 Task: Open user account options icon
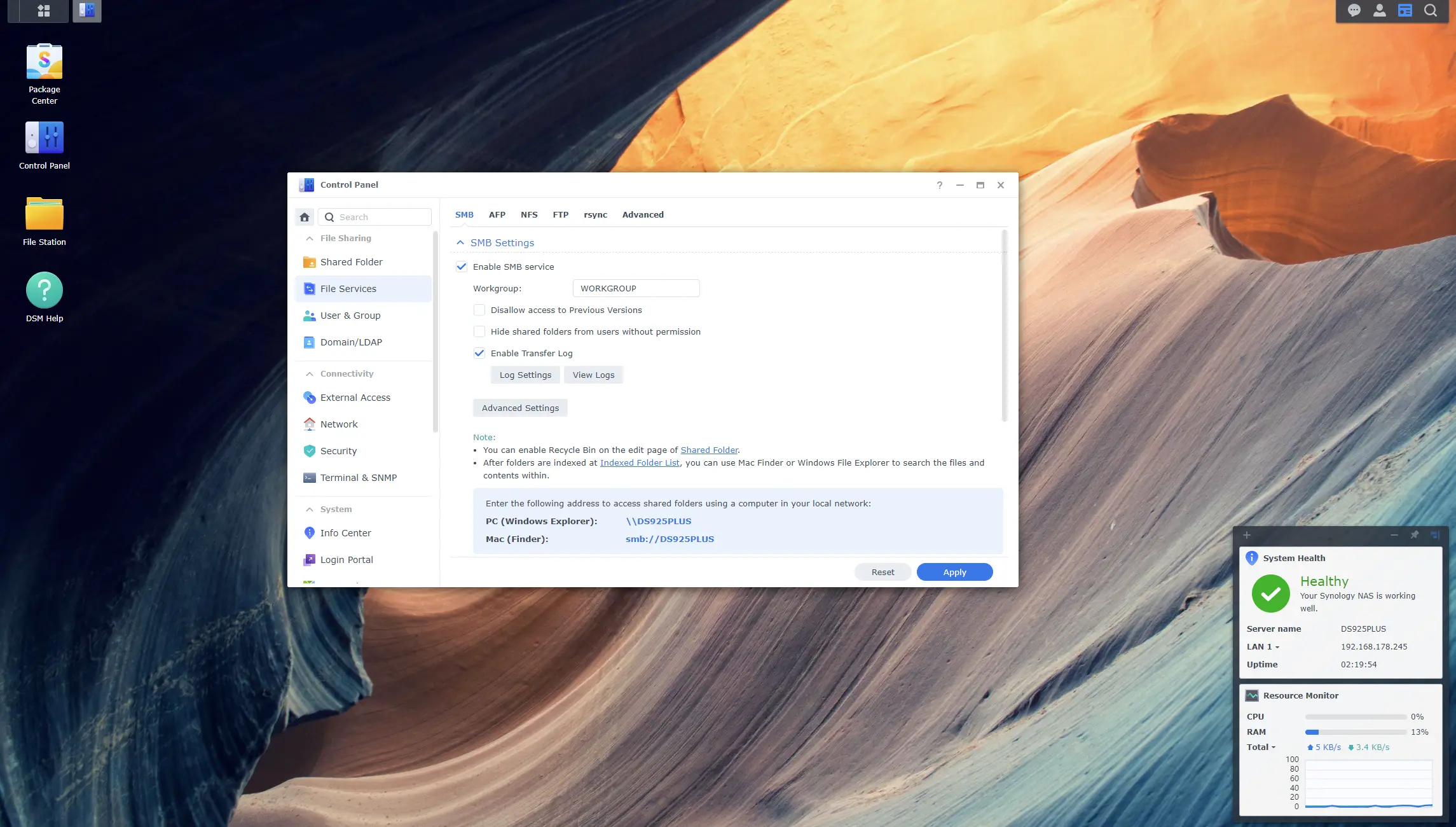click(1379, 10)
